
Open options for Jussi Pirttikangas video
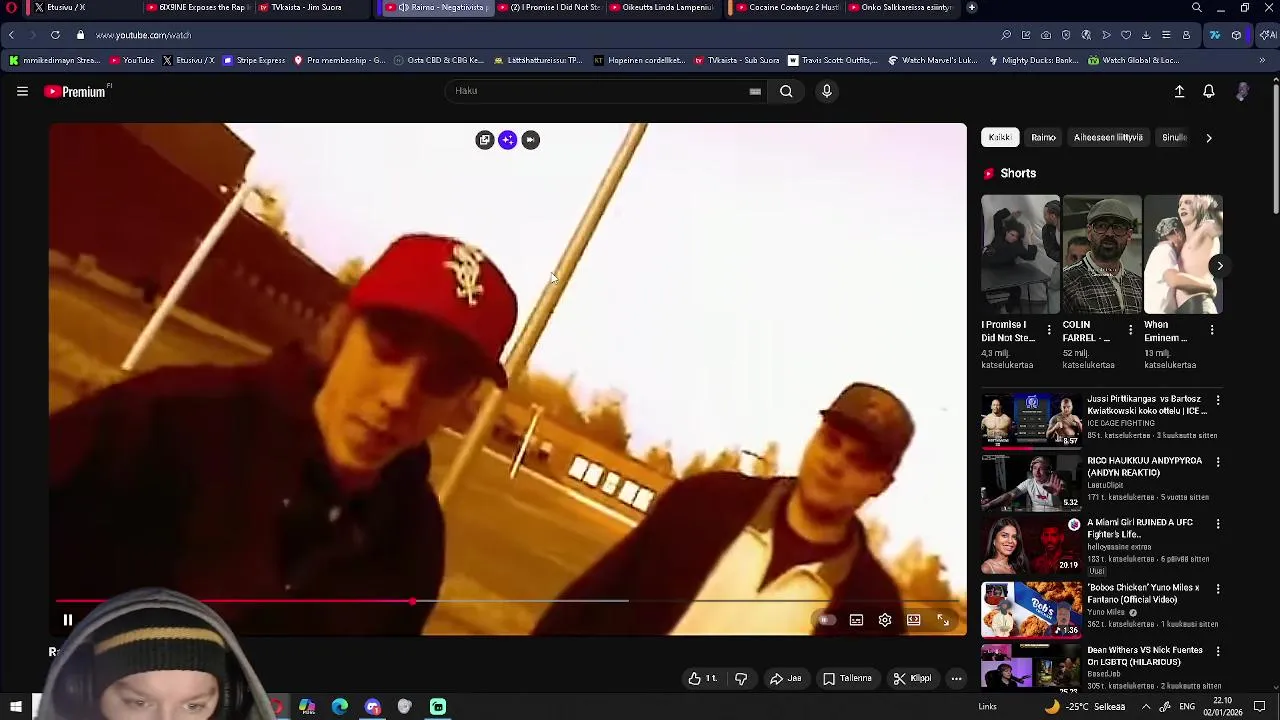pos(1217,400)
